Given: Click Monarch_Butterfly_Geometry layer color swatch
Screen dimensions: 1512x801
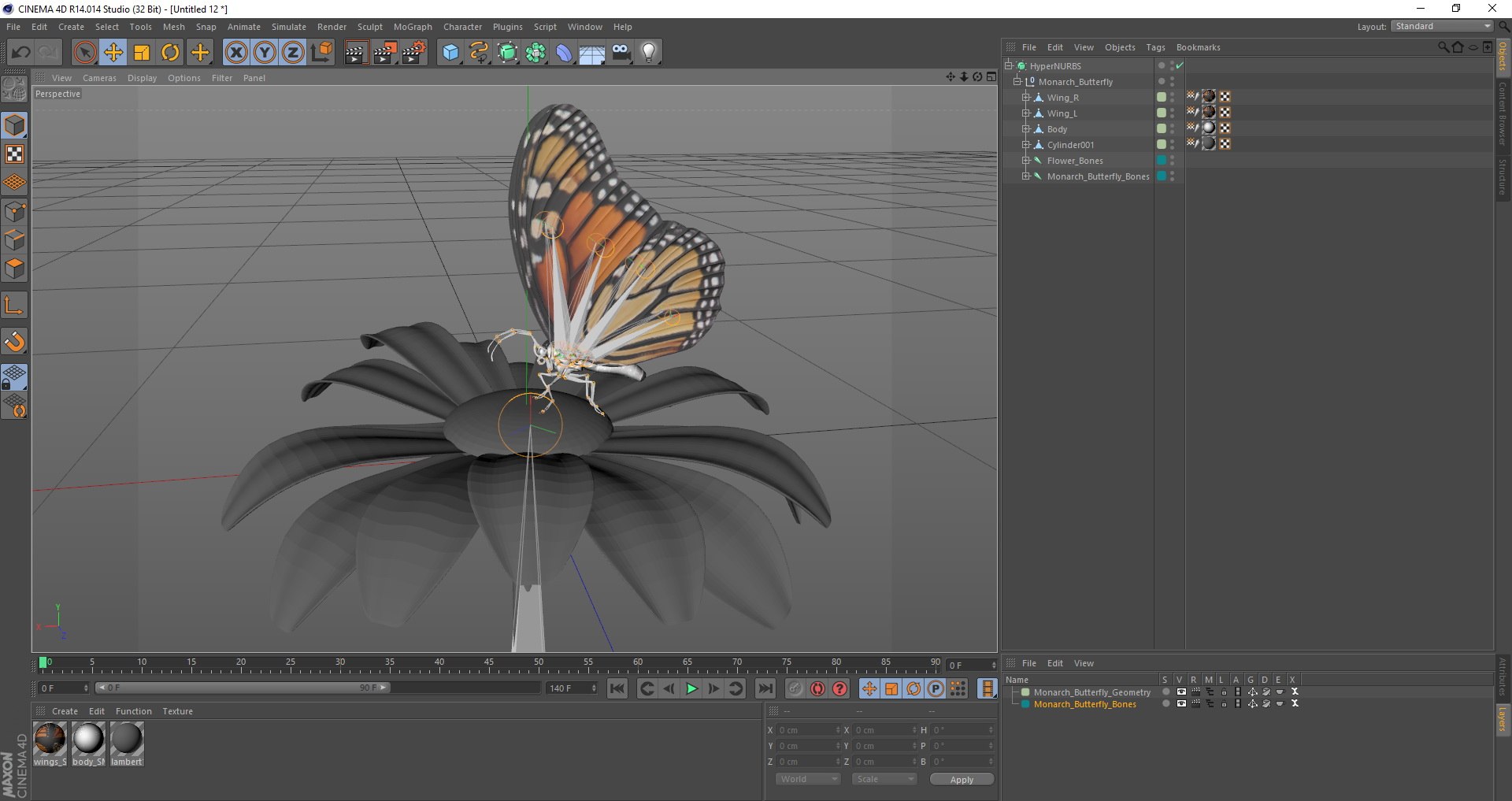Looking at the screenshot, I should click(x=1025, y=692).
